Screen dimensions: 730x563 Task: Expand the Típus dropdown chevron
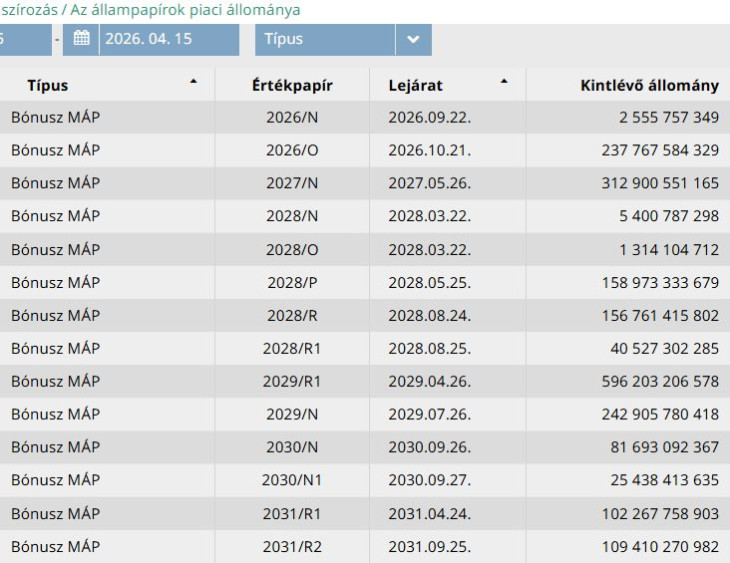click(x=413, y=40)
